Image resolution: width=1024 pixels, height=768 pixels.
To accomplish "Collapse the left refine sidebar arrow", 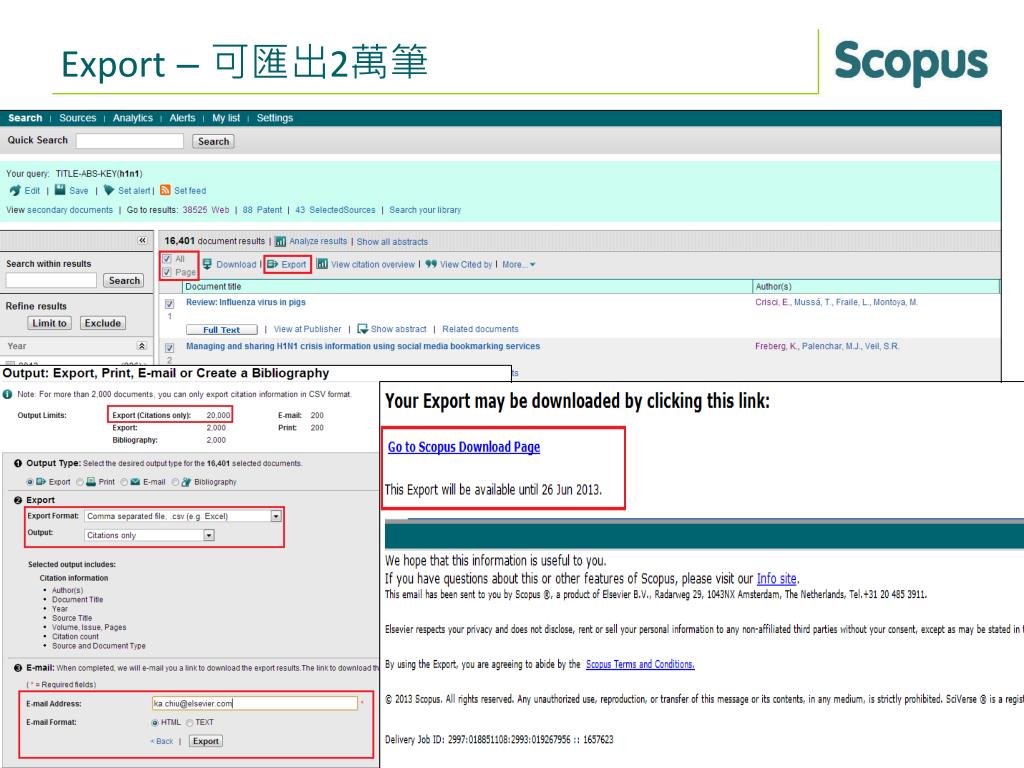I will [x=142, y=240].
